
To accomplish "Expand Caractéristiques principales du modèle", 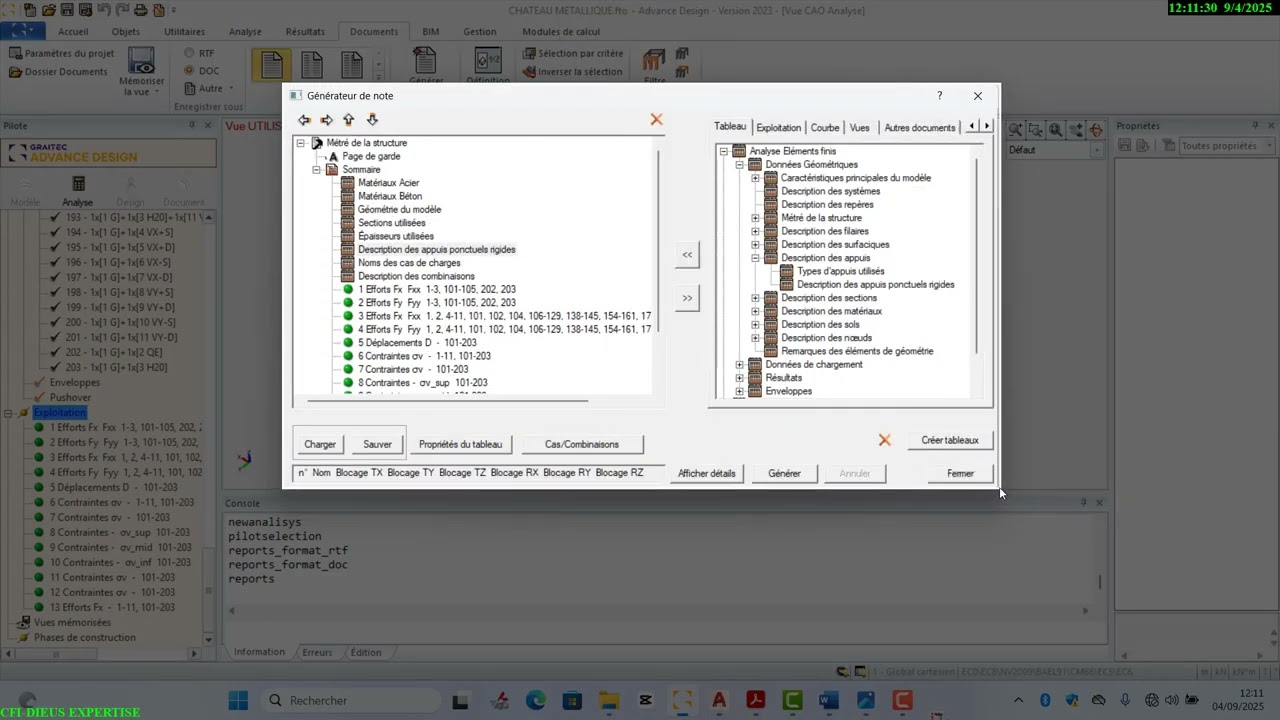I will [x=755, y=178].
